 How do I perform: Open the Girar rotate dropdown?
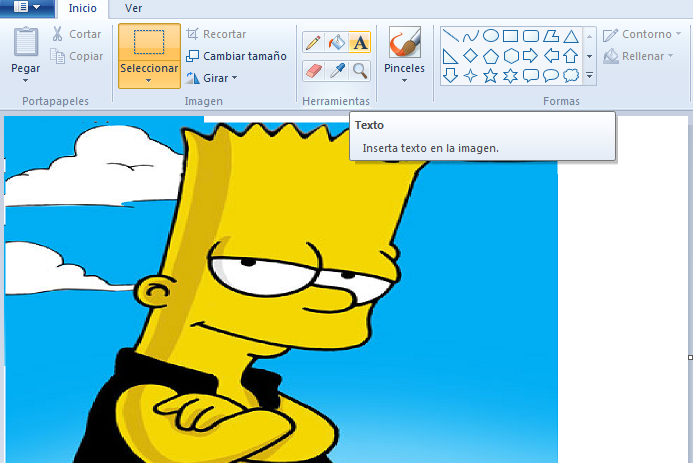[x=234, y=78]
